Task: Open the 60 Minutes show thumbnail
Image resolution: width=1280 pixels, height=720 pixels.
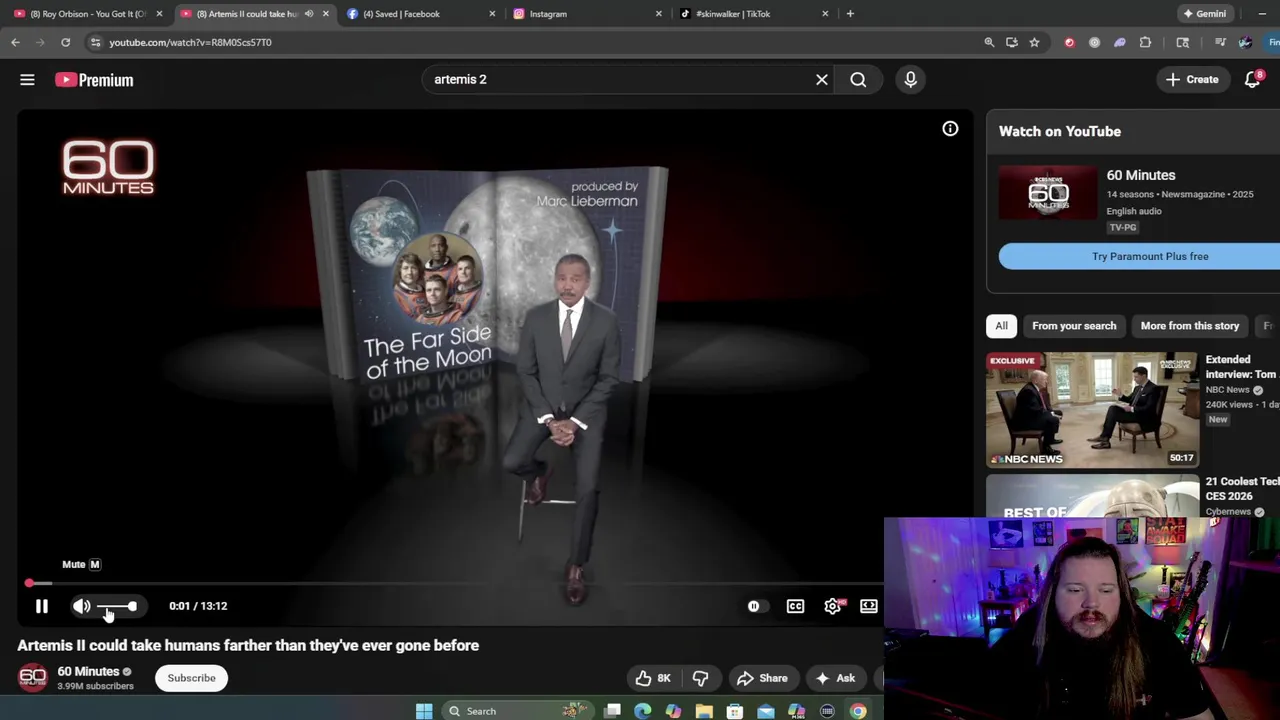Action: [x=1048, y=193]
